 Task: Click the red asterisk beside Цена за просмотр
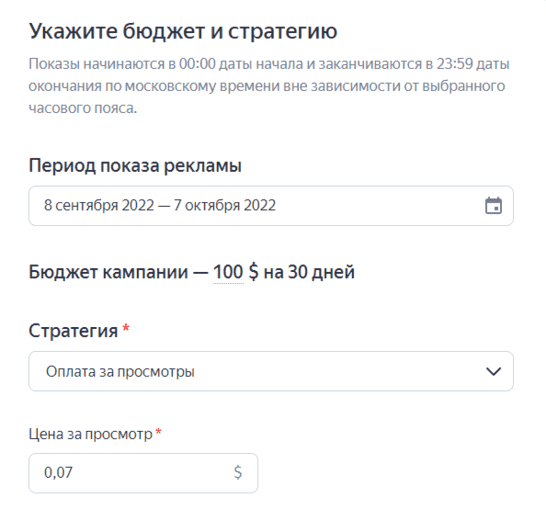point(158,432)
